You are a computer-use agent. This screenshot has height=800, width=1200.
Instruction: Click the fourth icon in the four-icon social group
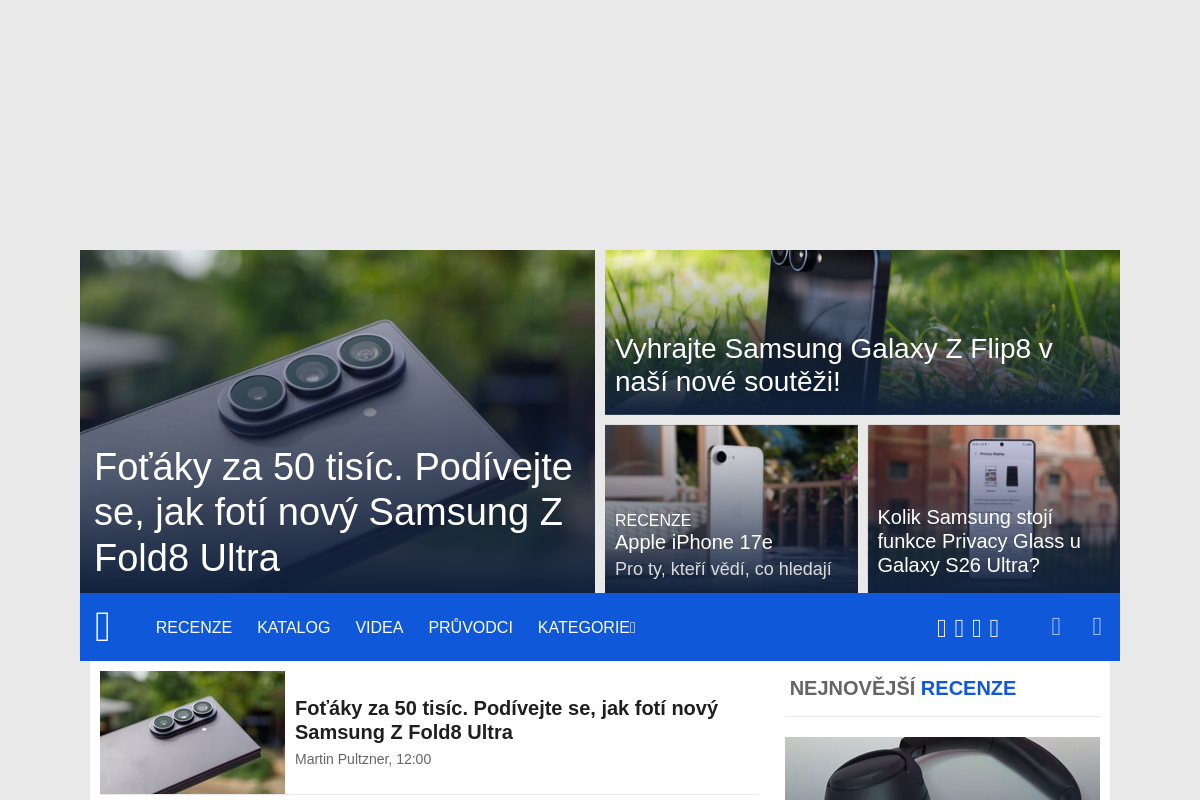pyautogui.click(x=994, y=628)
